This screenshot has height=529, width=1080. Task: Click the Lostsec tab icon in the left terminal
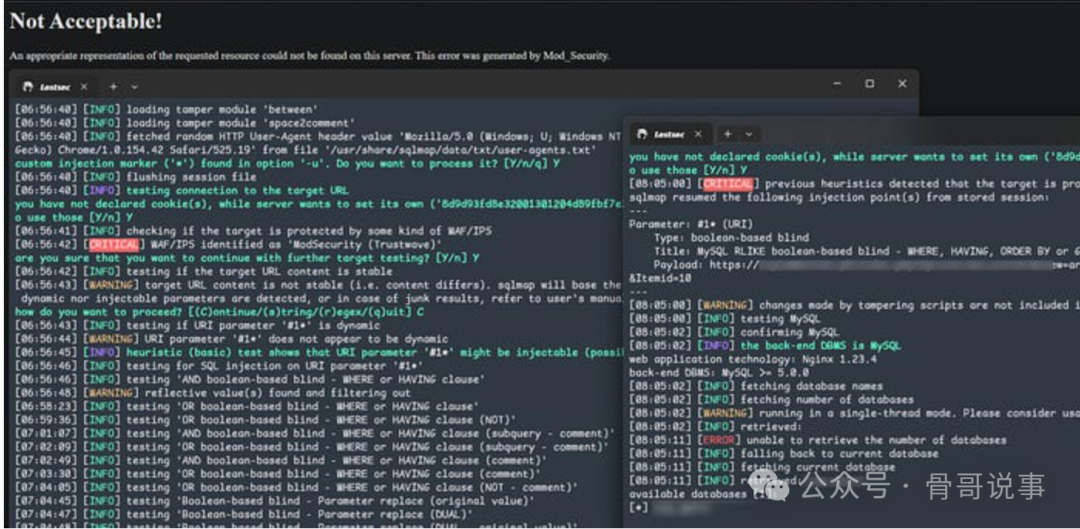click(28, 87)
